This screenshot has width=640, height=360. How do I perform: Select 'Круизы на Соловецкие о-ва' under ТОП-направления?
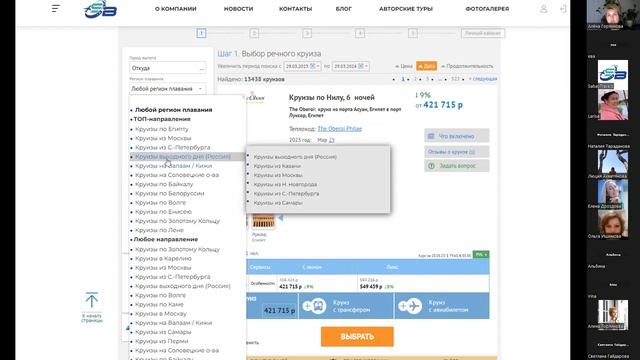177,175
